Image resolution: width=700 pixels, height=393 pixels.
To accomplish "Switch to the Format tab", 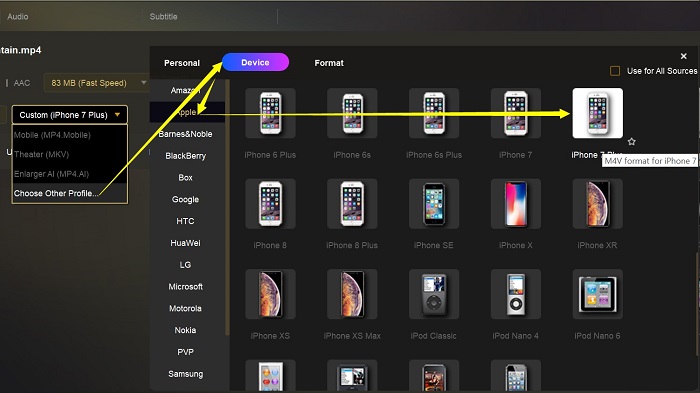I will pos(329,63).
